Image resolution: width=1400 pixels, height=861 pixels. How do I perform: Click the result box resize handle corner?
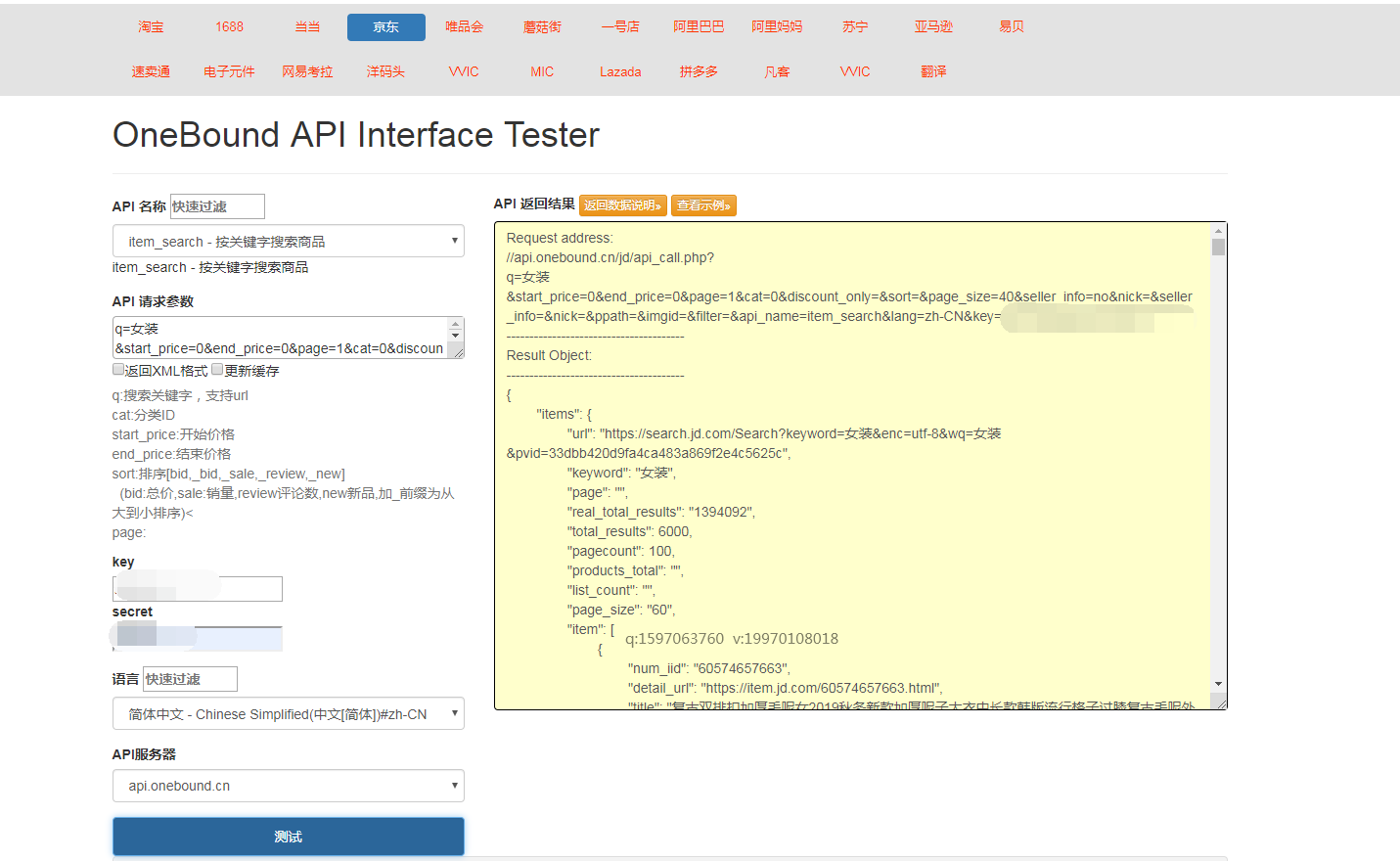point(1218,701)
